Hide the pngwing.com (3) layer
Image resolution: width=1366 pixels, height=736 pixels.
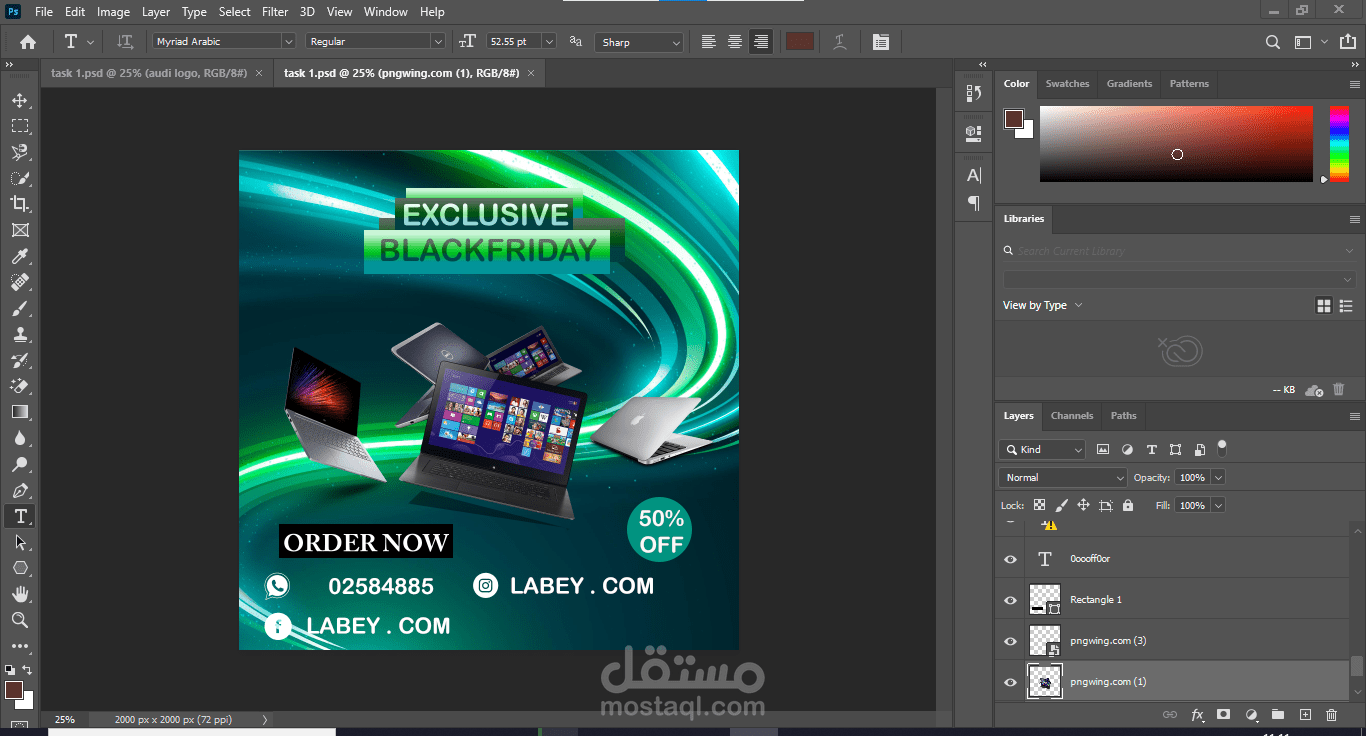(1010, 641)
